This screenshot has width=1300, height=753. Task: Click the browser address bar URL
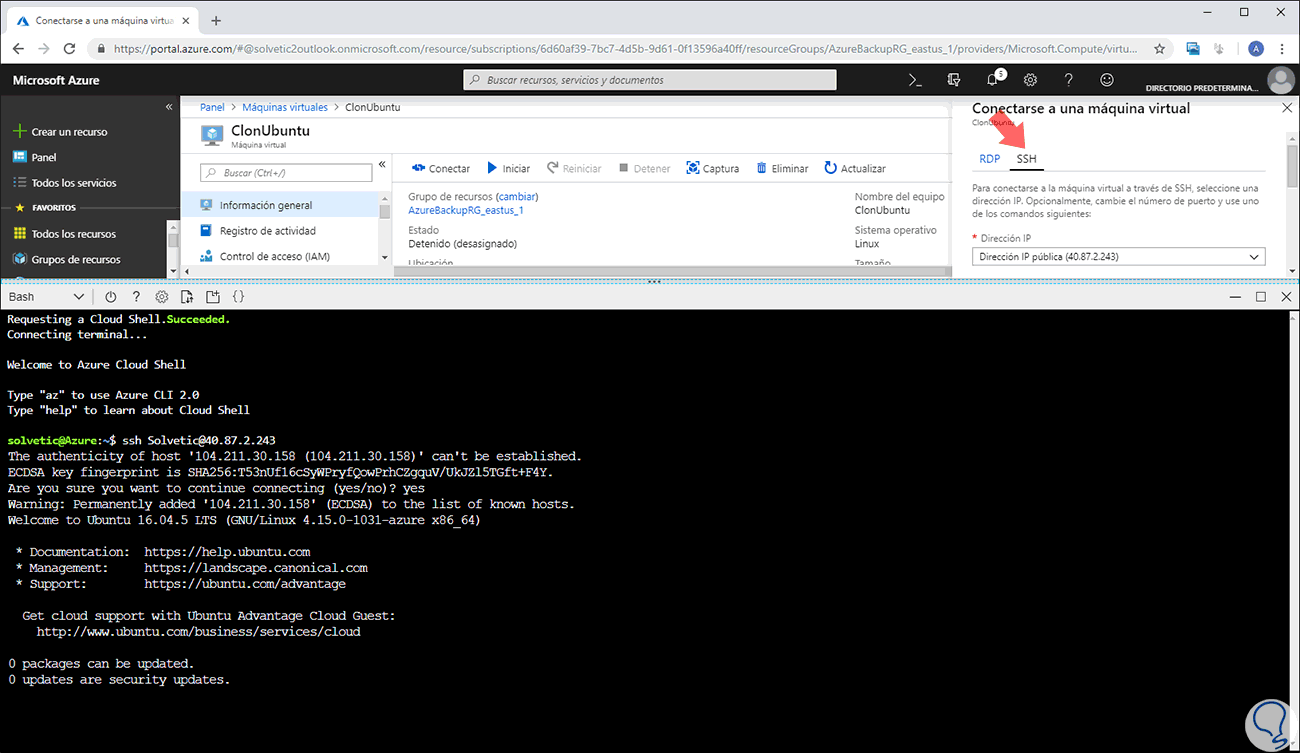pos(626,48)
